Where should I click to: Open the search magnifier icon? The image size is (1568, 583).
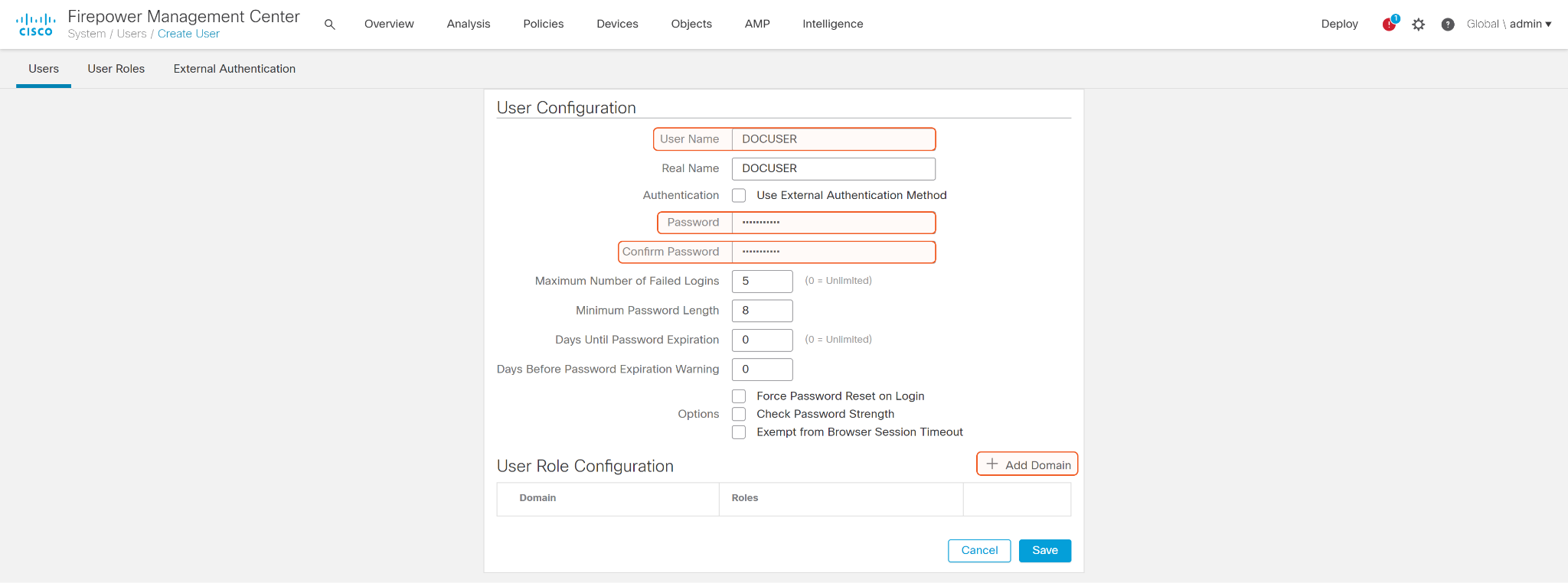click(x=330, y=24)
